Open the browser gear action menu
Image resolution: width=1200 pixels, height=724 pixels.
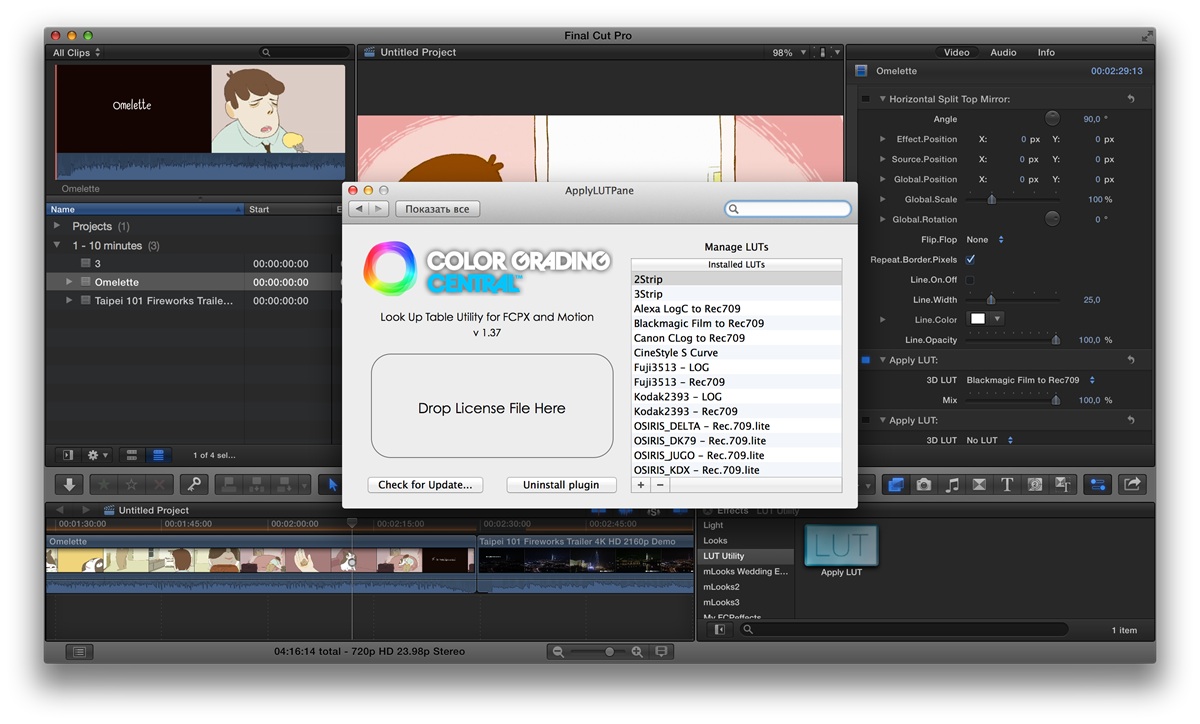[97, 455]
